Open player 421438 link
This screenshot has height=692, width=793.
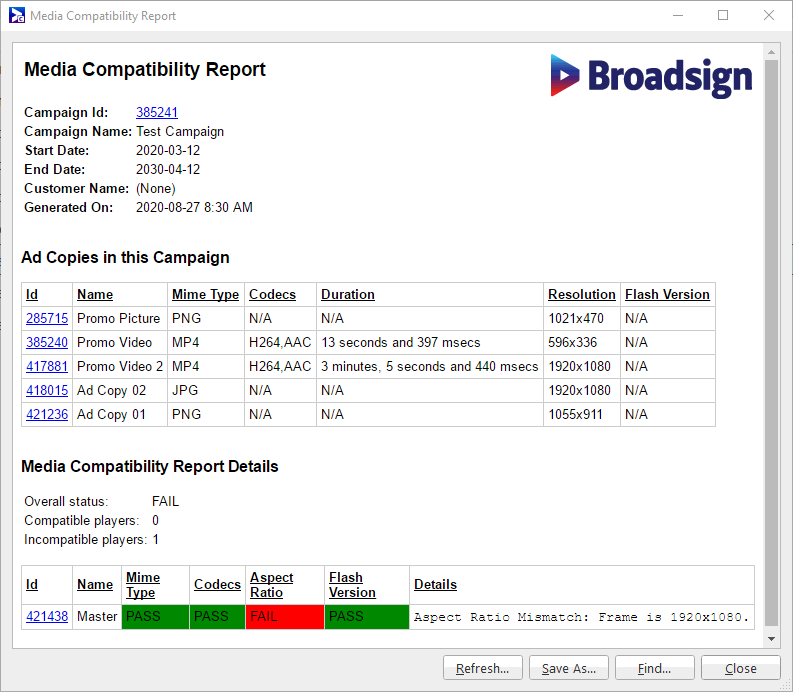pos(47,617)
